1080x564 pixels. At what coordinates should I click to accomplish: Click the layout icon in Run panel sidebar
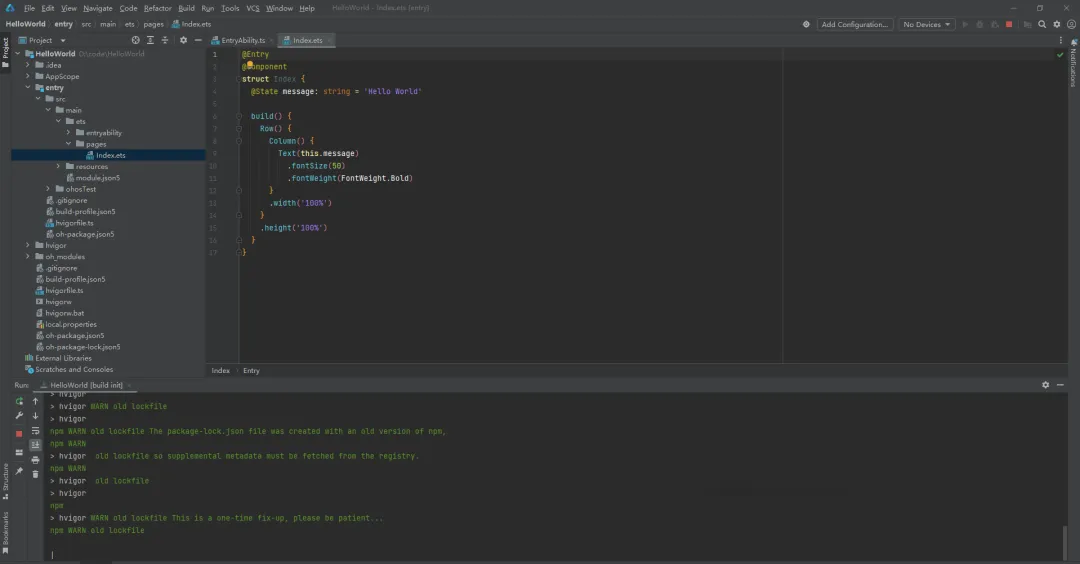19,452
